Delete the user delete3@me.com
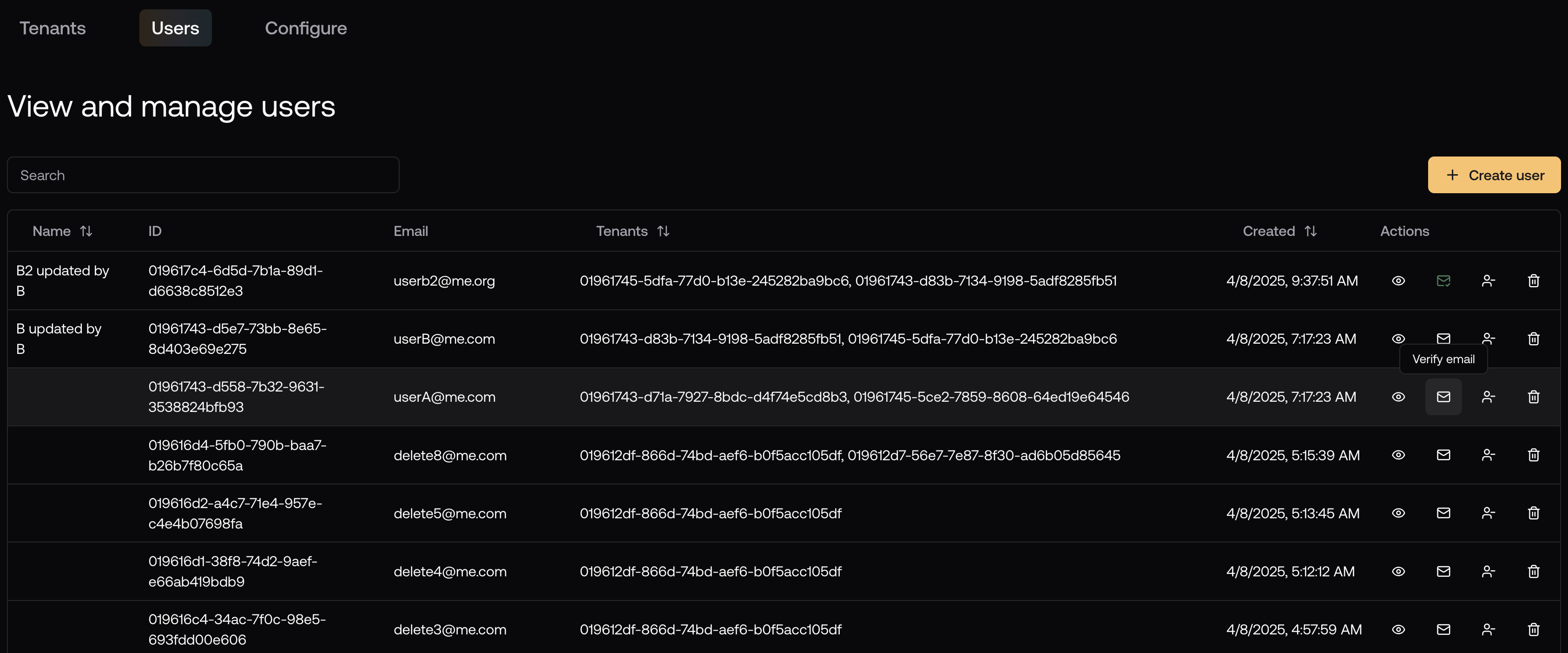Image resolution: width=1568 pixels, height=653 pixels. click(1533, 629)
